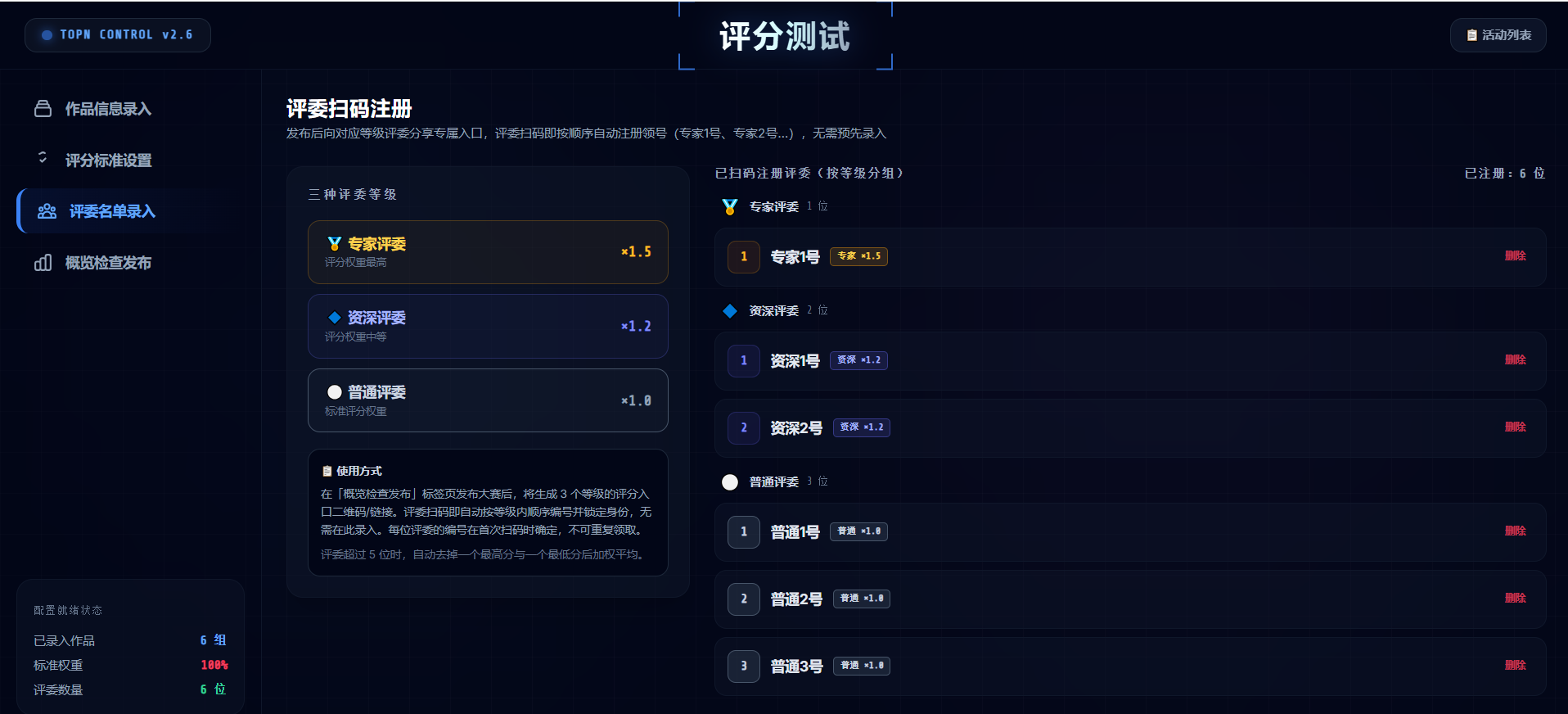
Task: Click the 普通 ×1.0 badge on 普通3号
Action: coord(862,666)
